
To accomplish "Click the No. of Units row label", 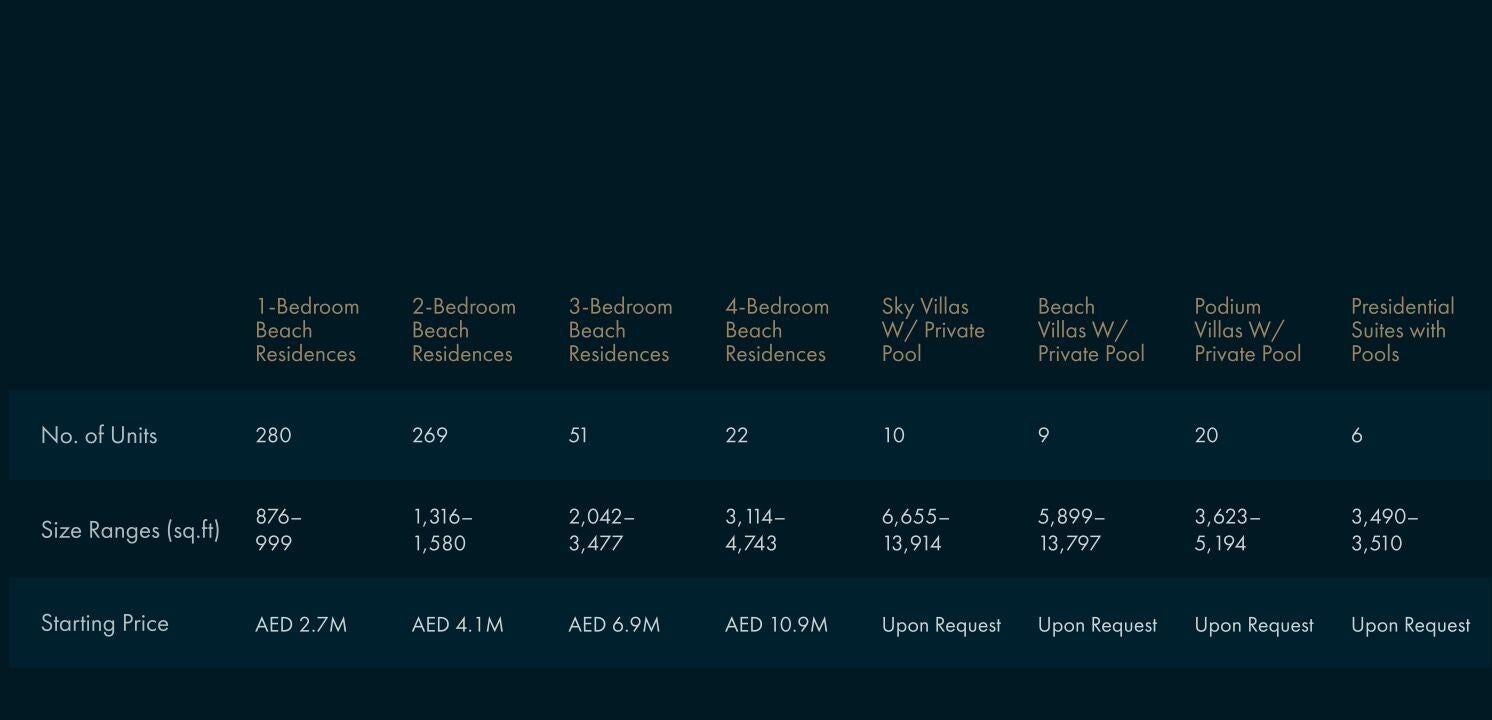I will pyautogui.click(x=99, y=435).
